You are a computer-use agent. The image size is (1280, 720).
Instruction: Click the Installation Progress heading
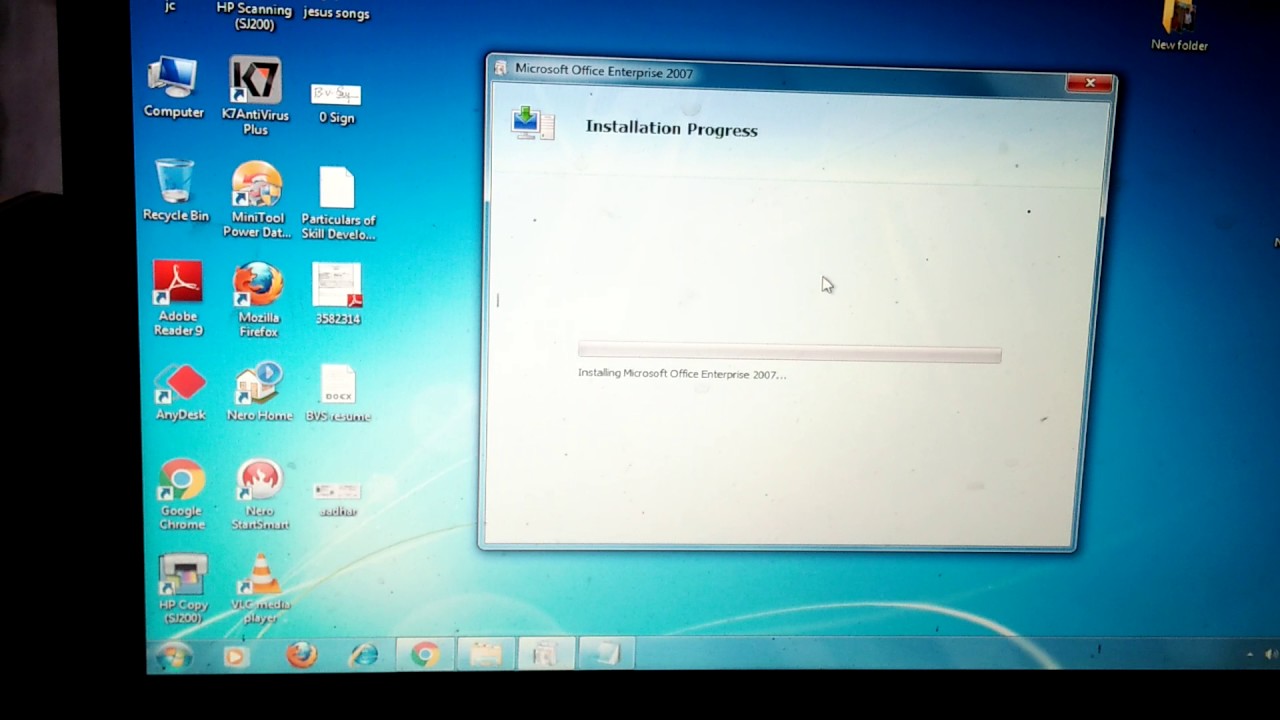(671, 128)
